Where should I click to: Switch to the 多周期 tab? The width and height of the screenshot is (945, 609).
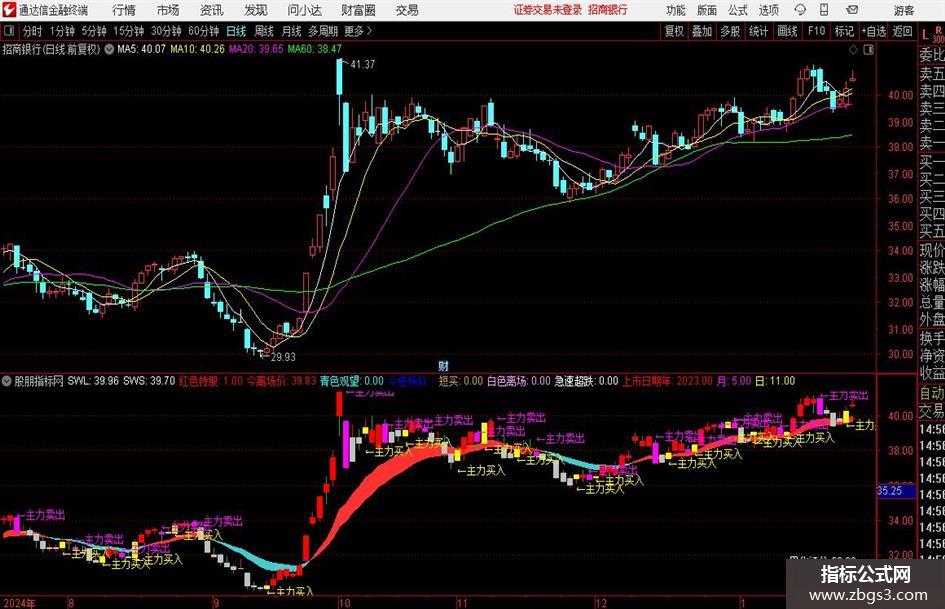point(323,31)
